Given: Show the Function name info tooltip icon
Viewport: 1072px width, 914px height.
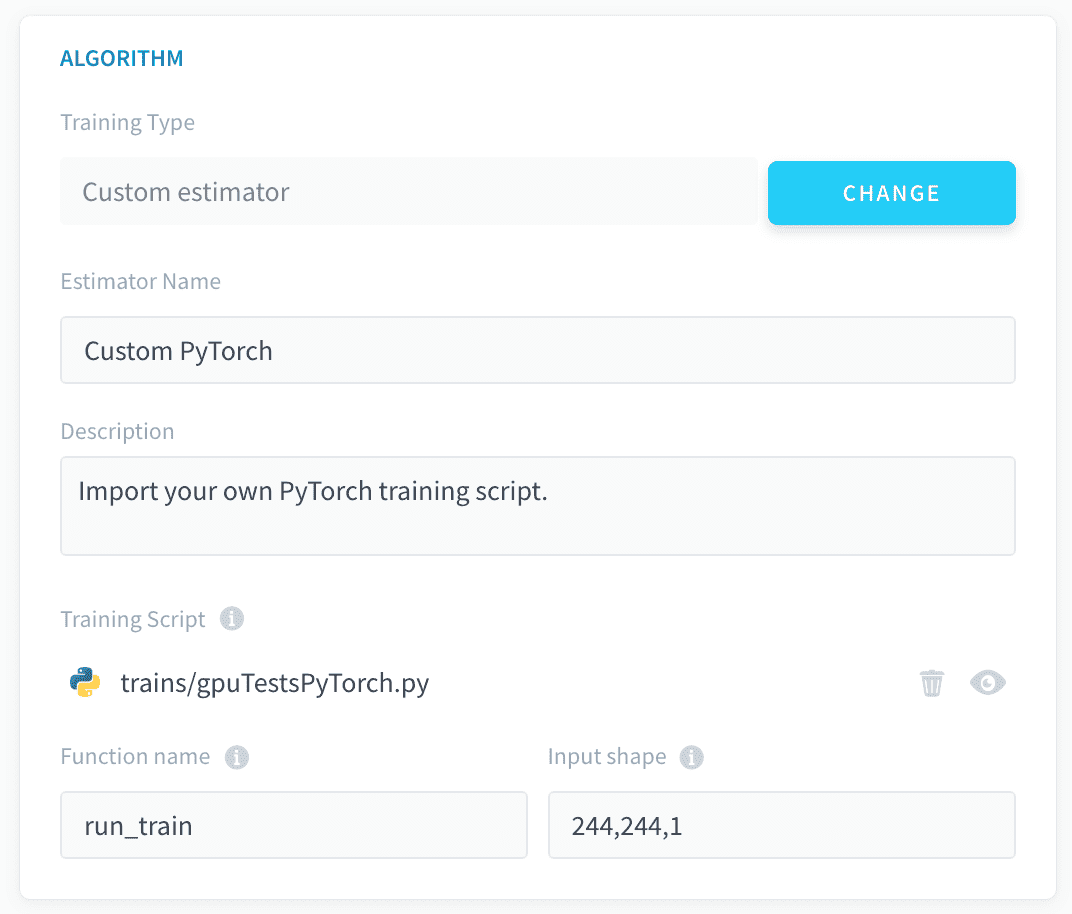Looking at the screenshot, I should [237, 757].
